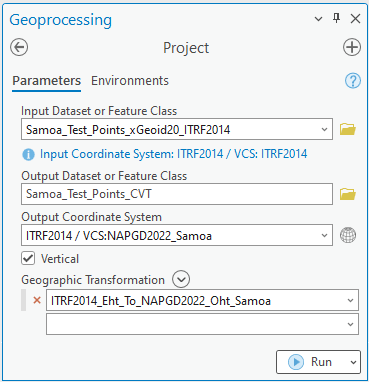Open coordinate system globe picker
The width and height of the screenshot is (369, 382).
(348, 235)
